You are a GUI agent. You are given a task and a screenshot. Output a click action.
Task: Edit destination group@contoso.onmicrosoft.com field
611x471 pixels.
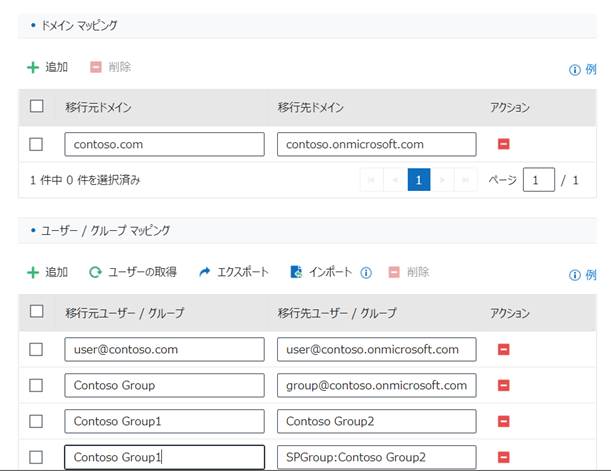[x=376, y=386]
